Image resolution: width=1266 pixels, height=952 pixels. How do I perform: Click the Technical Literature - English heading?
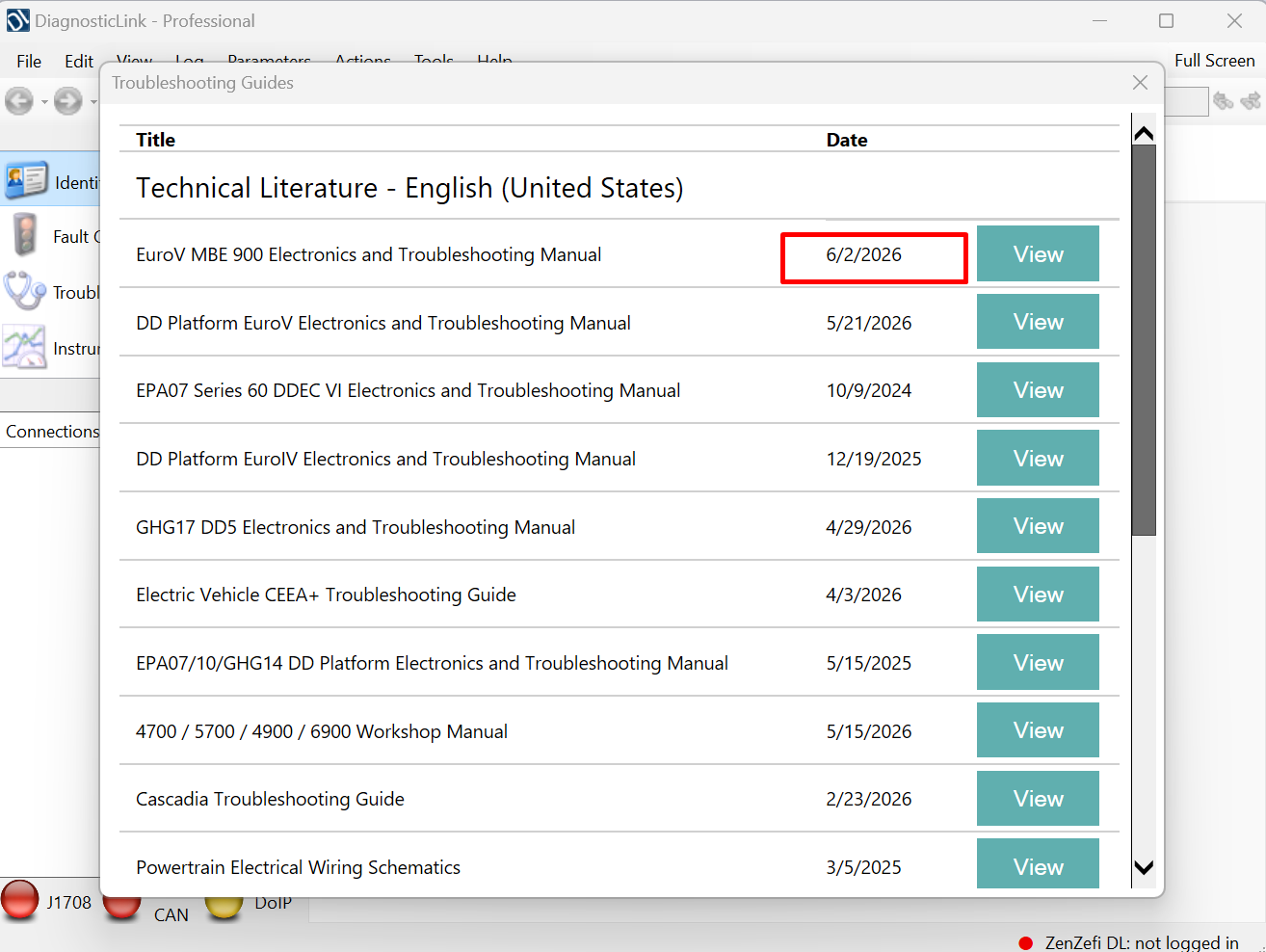click(x=409, y=188)
